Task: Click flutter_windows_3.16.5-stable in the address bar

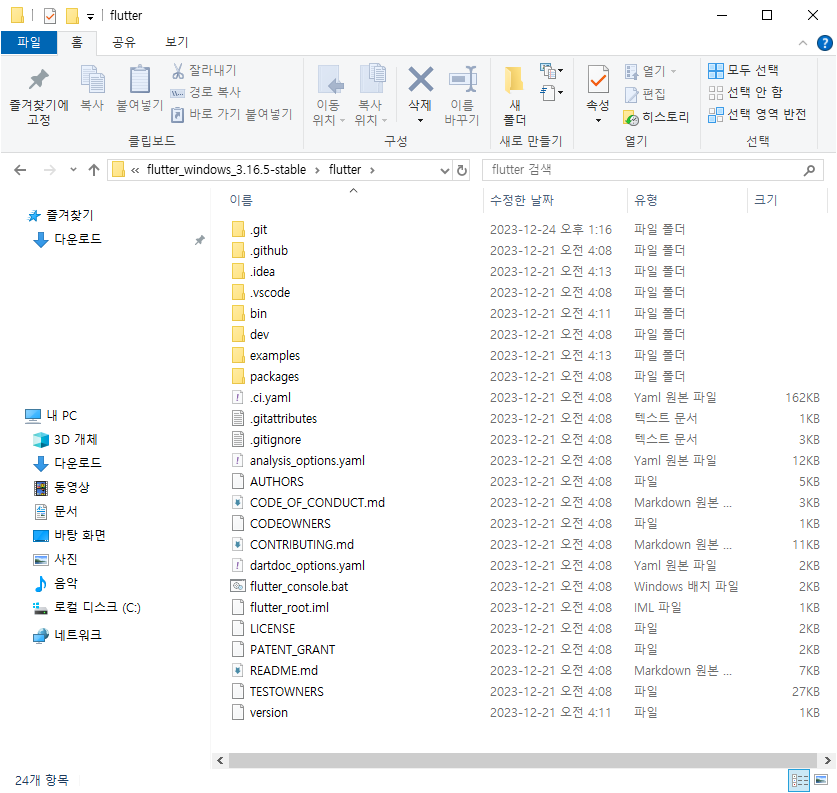Action: pos(226,170)
